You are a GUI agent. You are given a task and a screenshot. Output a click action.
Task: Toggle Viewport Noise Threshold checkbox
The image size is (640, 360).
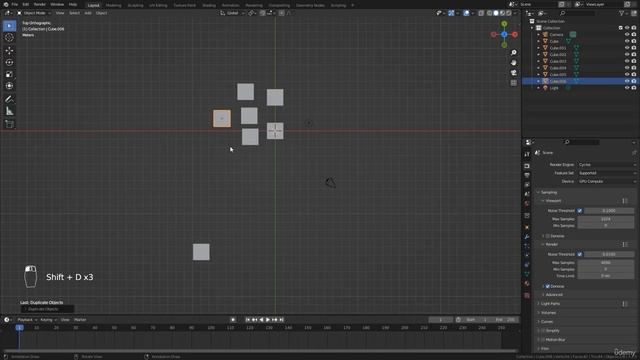580,211
